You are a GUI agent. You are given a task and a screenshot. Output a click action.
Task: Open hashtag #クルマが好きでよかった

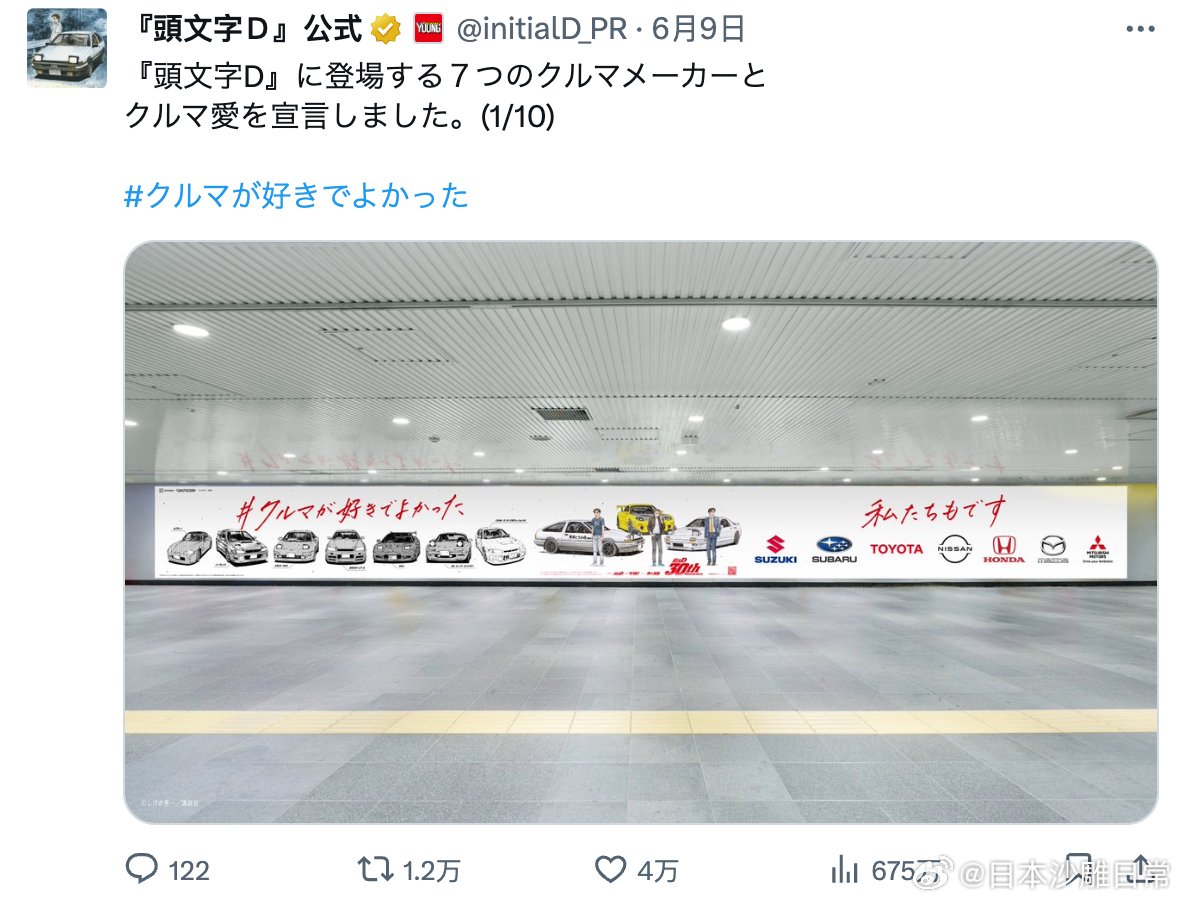(296, 195)
